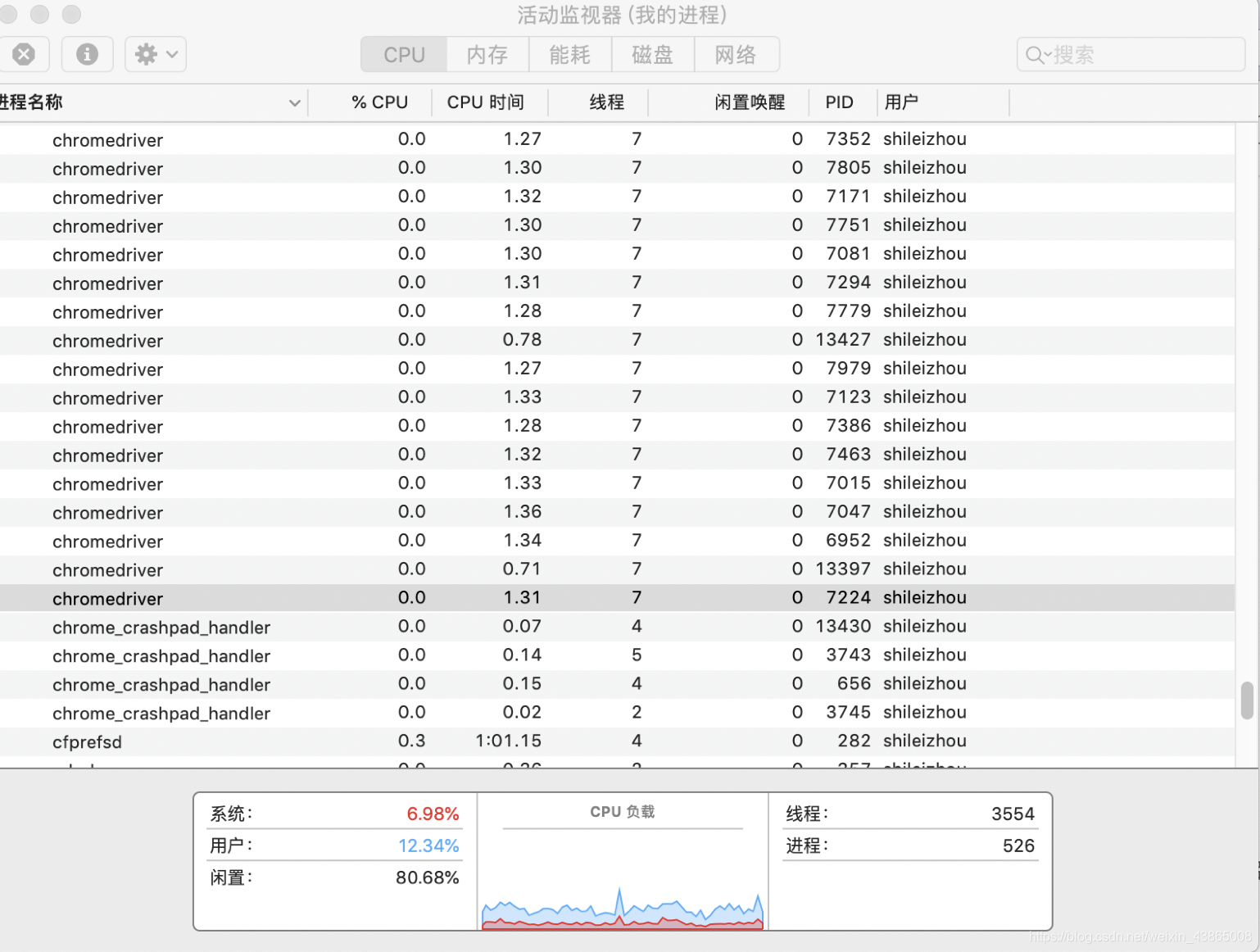1260x952 pixels.
Task: Click highlighted chromedriver row PID 7224
Action: 617,599
